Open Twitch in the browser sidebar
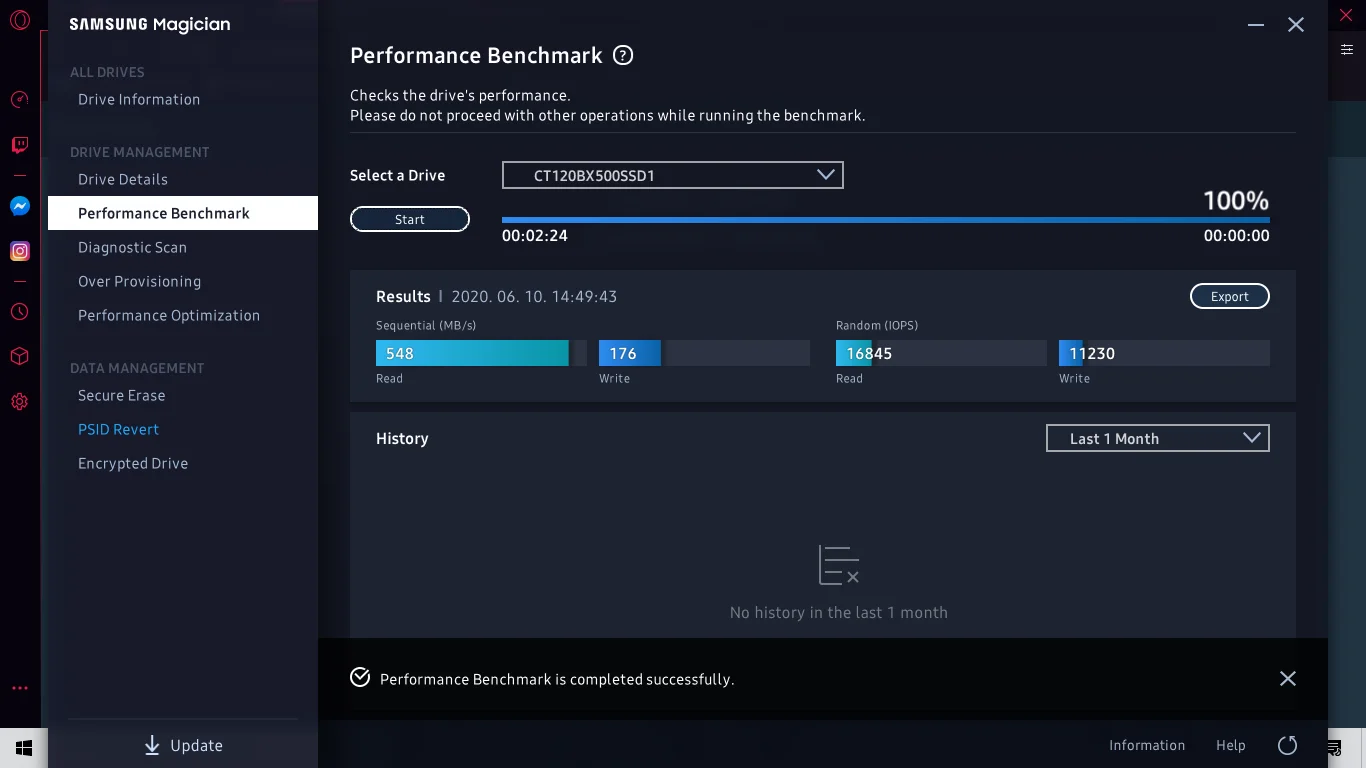This screenshot has height=768, width=1366. coord(20,146)
